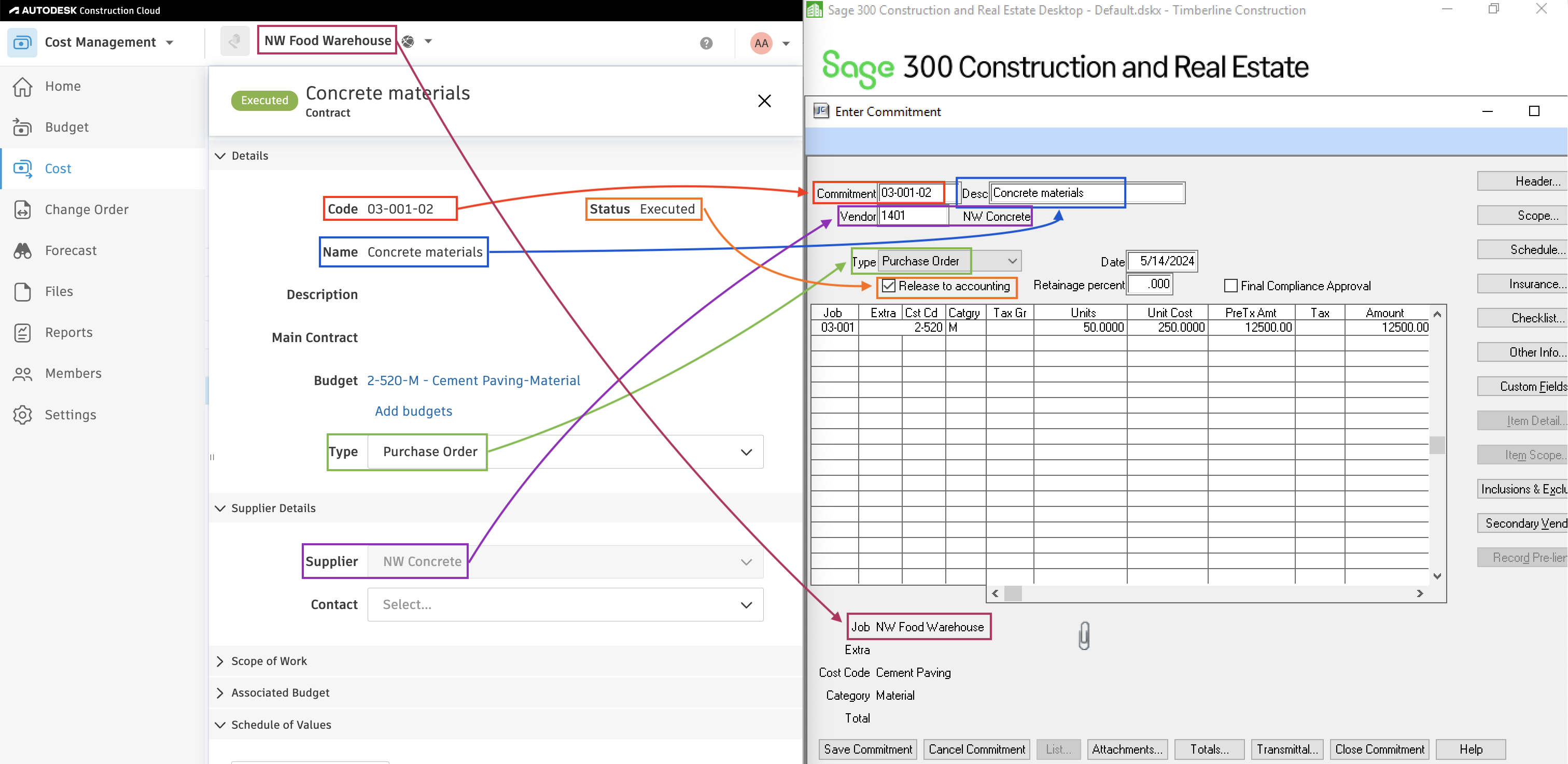Click the grid vertical scrollbar down arrow

tap(1437, 576)
